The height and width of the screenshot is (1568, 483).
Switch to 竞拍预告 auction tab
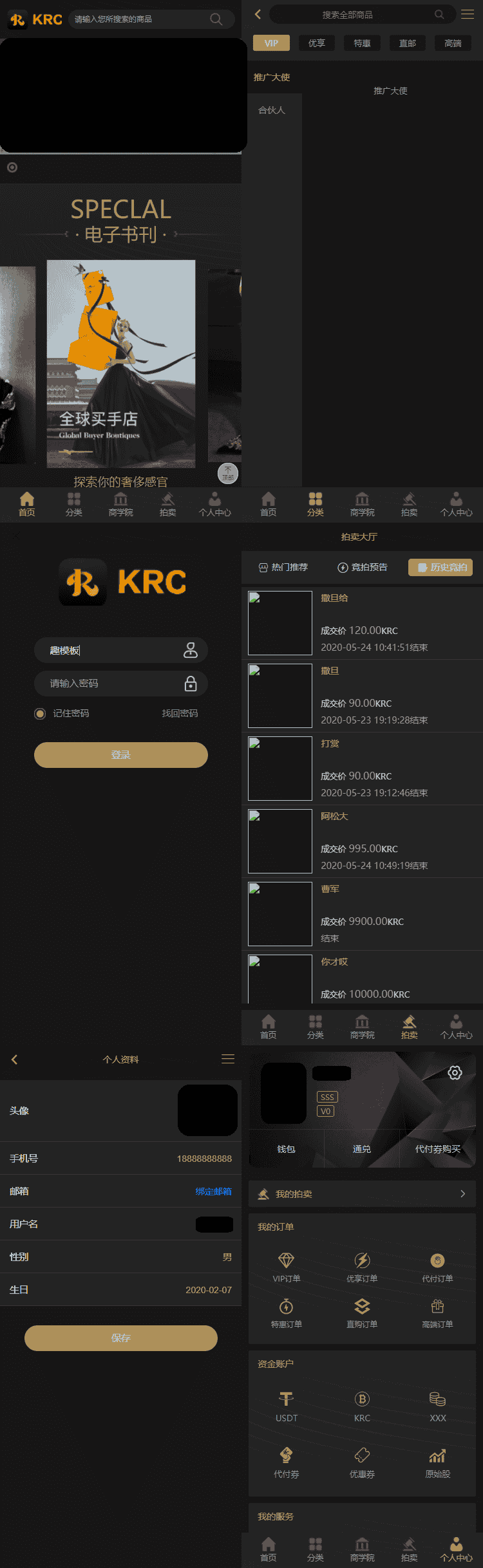pos(363,567)
